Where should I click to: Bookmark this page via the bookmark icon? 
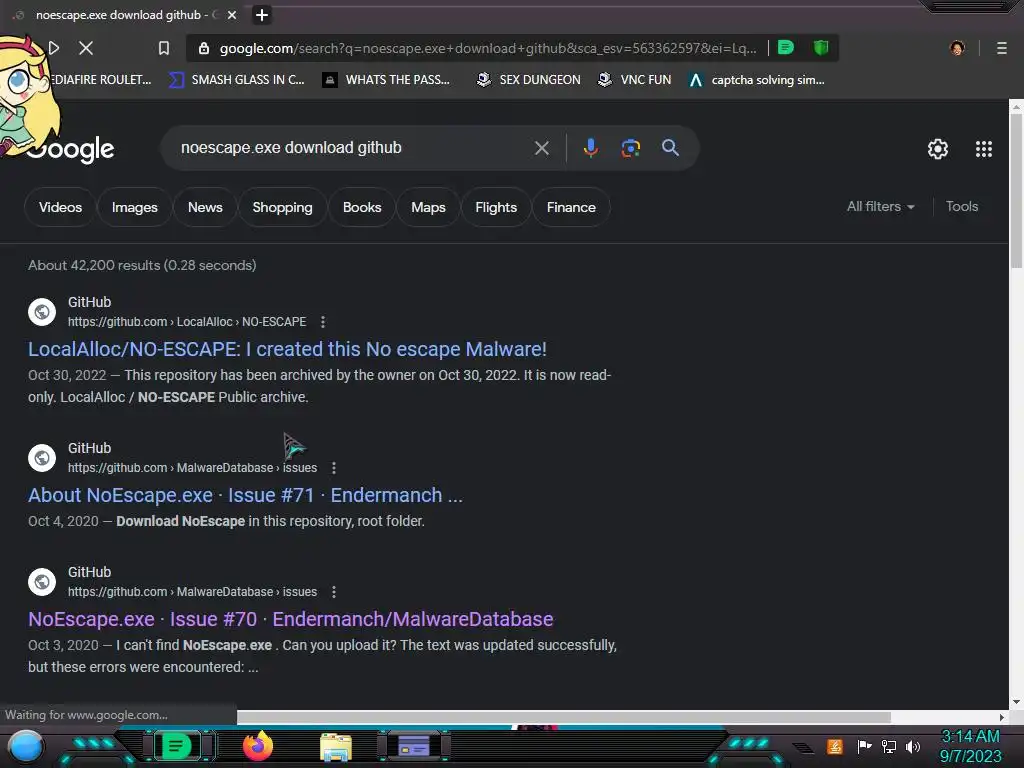coord(164,48)
